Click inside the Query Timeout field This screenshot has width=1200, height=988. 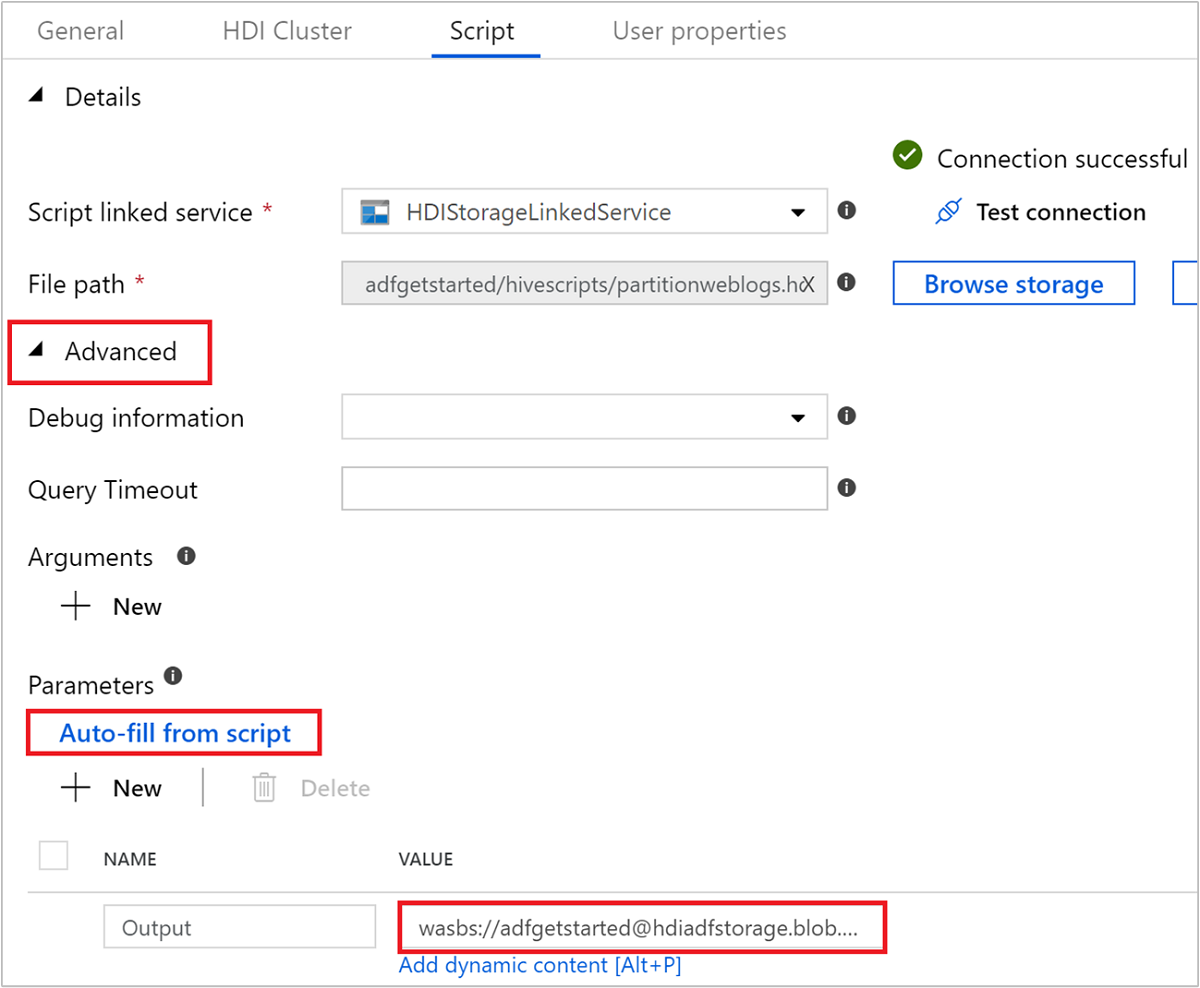(x=584, y=488)
